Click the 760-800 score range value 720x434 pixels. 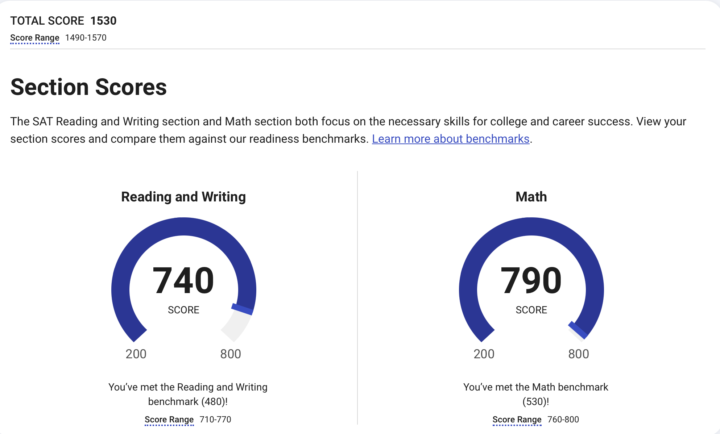coord(563,419)
